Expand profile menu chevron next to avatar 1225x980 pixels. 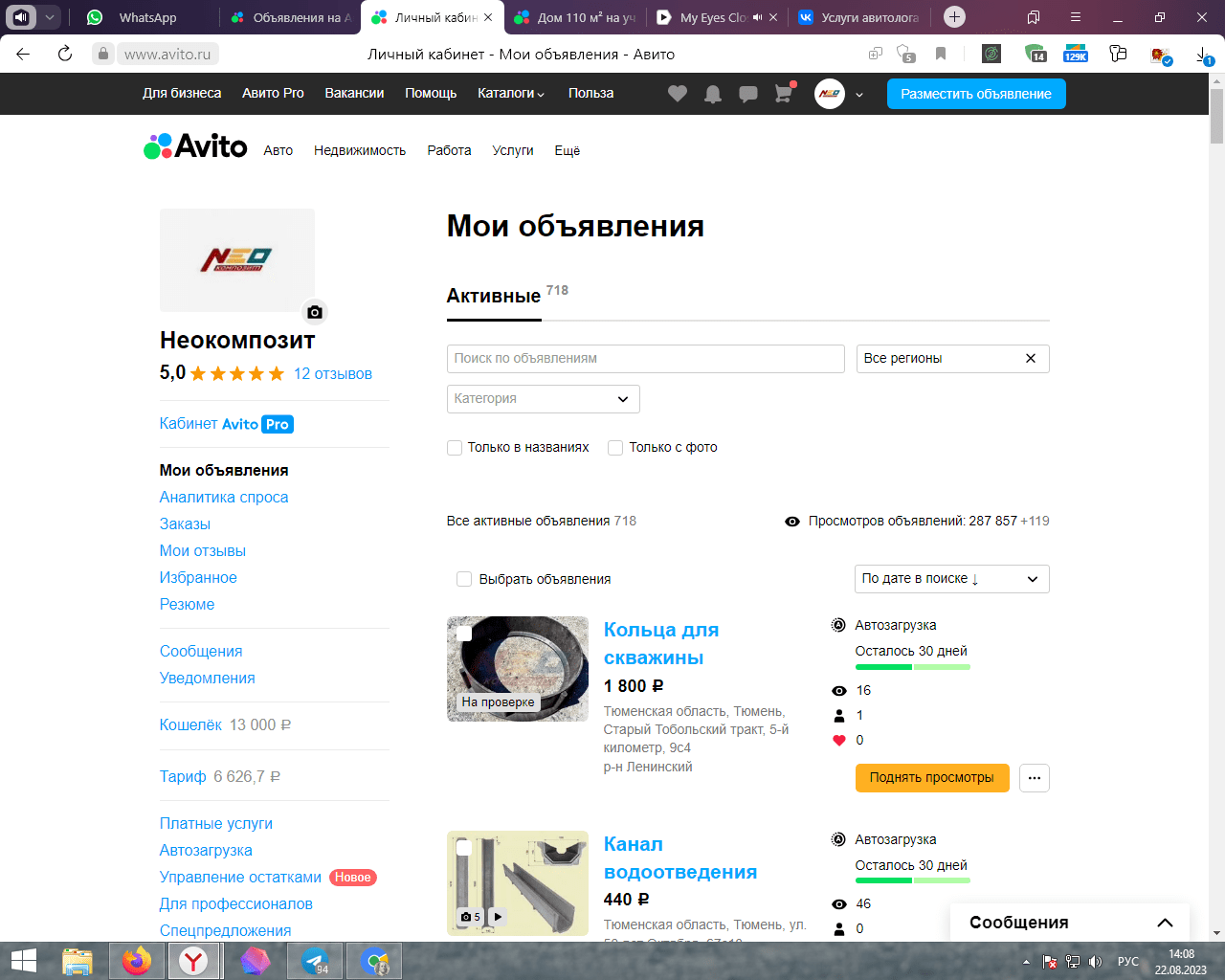click(x=859, y=95)
